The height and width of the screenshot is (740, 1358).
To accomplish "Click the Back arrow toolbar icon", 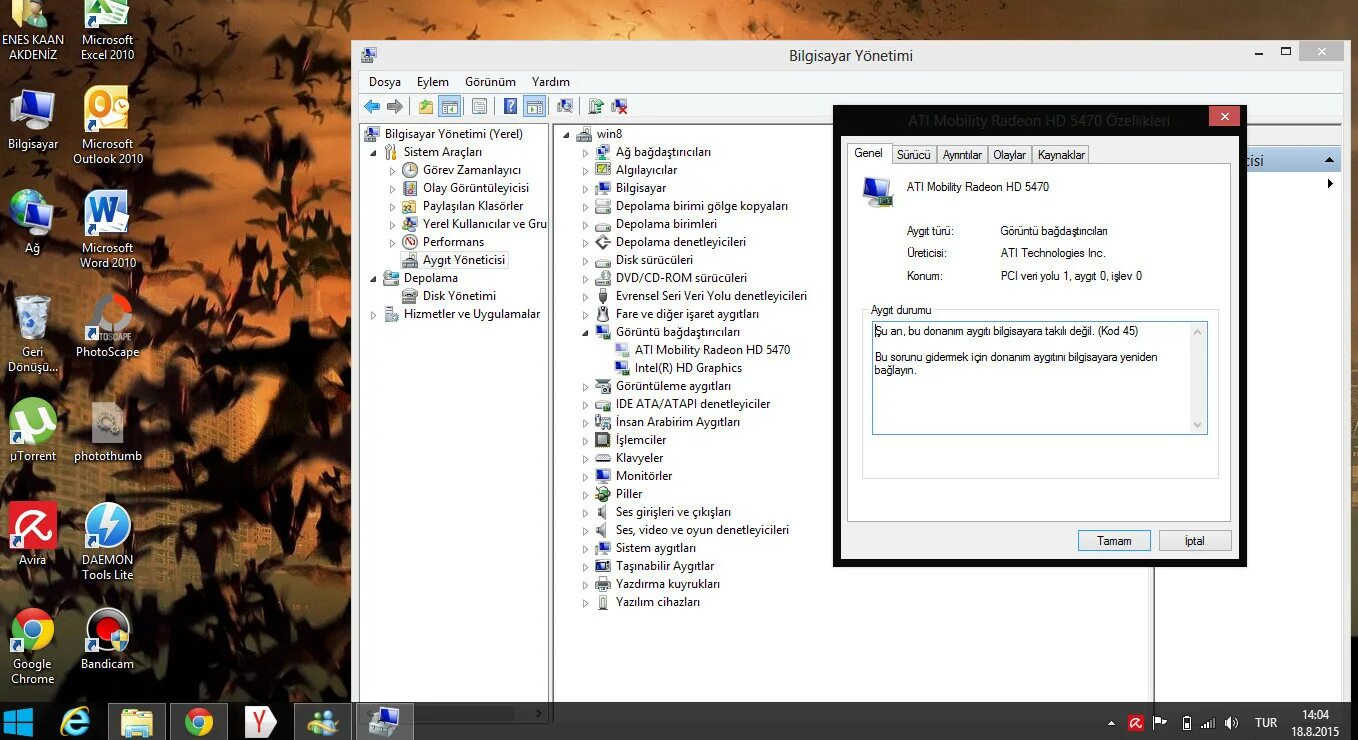I will coord(372,107).
